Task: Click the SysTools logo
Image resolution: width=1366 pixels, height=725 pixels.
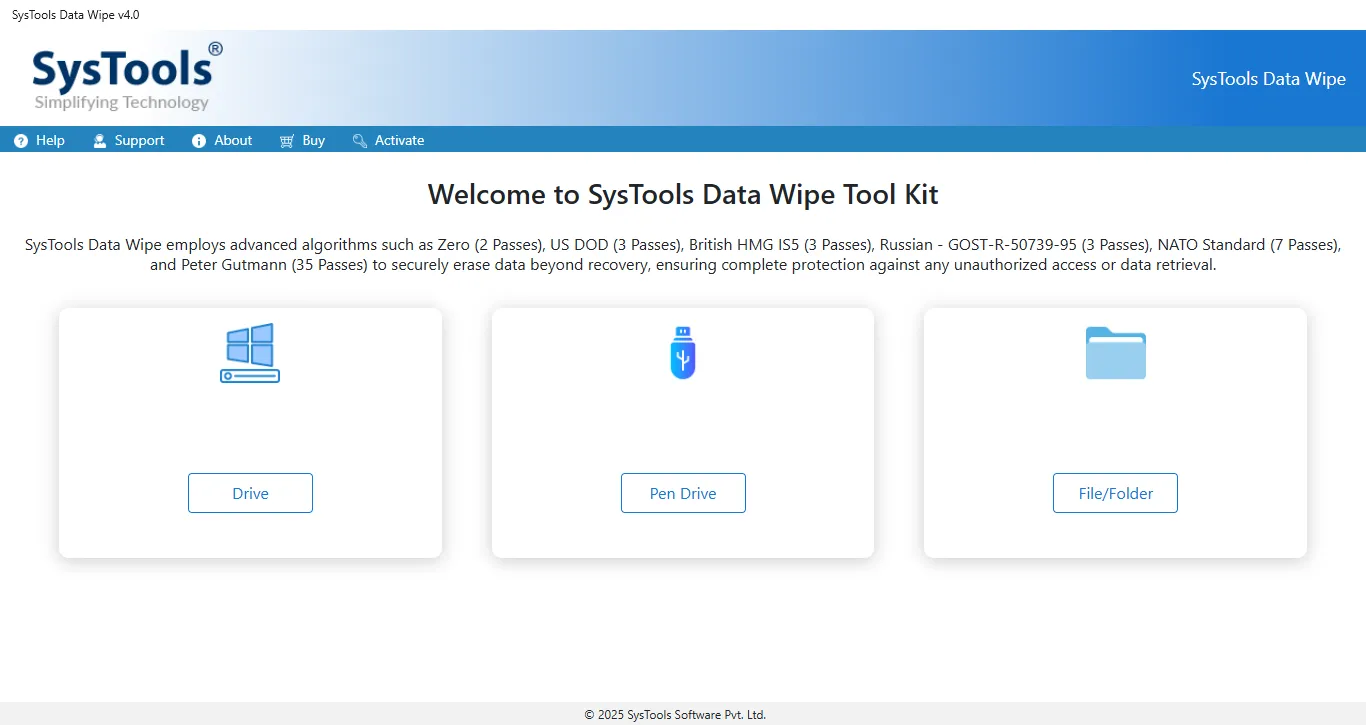Action: [127, 77]
